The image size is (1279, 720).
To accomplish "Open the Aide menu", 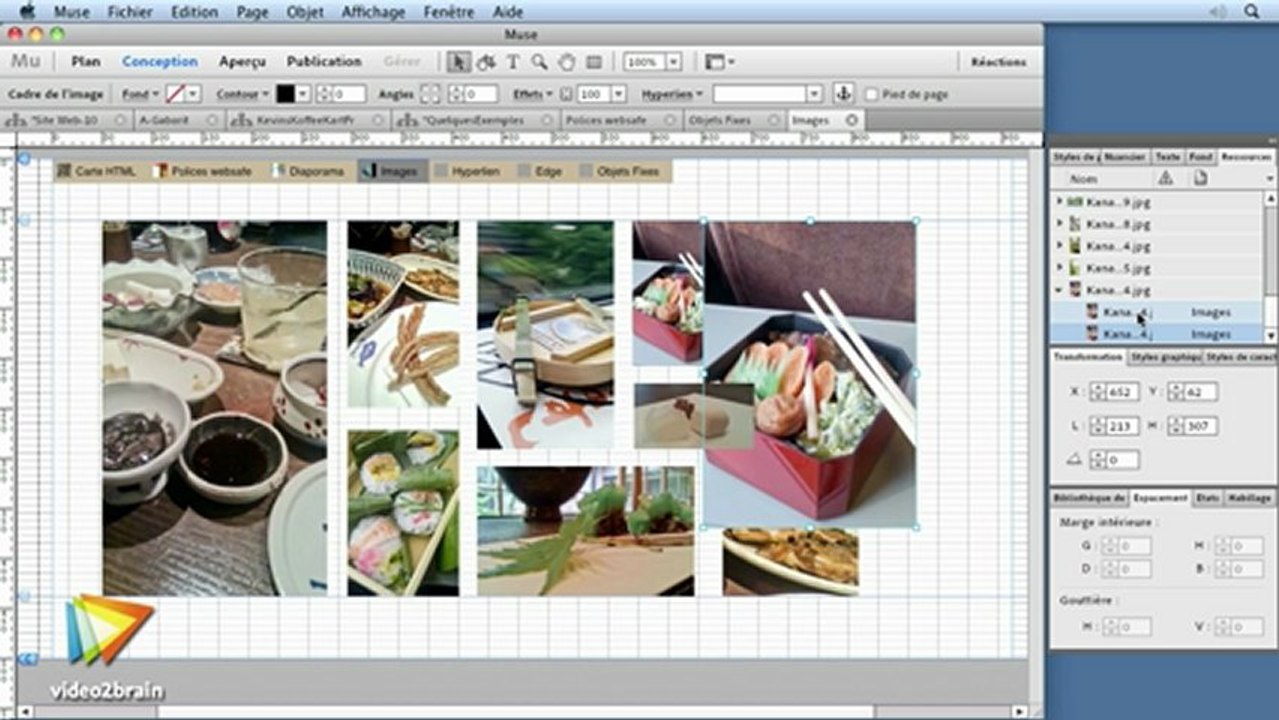I will tap(508, 12).
